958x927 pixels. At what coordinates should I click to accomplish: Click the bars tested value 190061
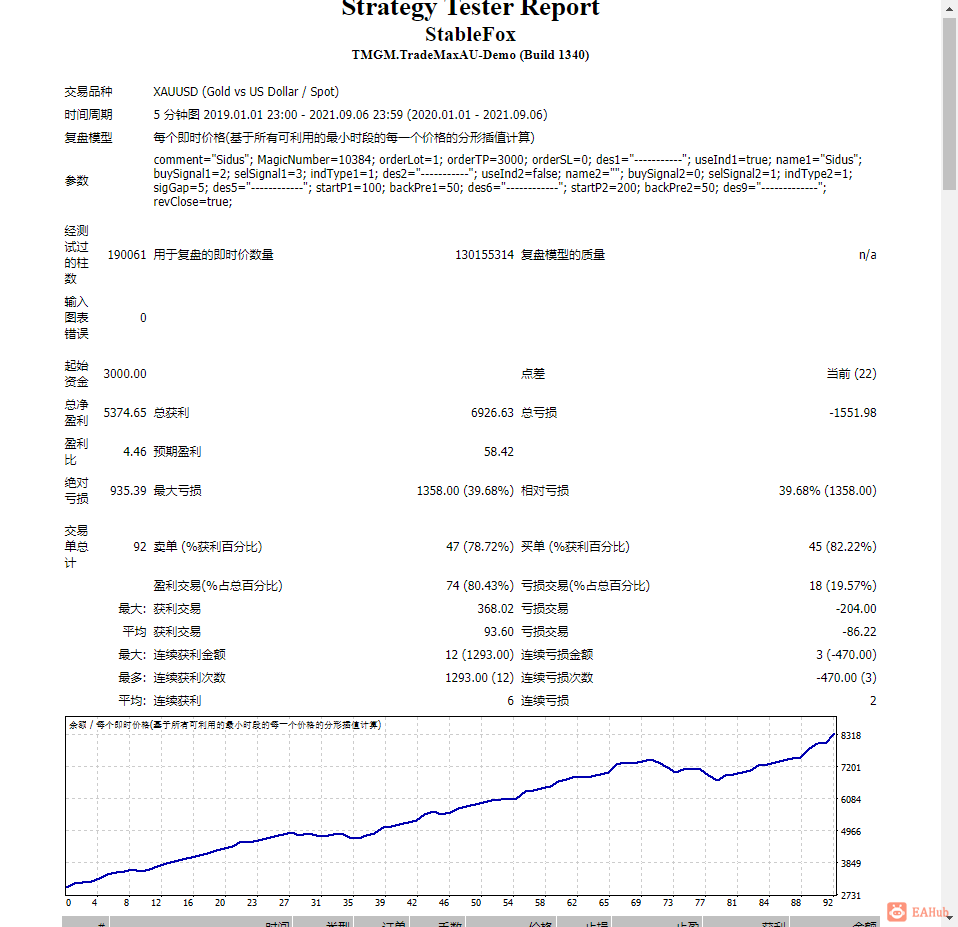(126, 255)
